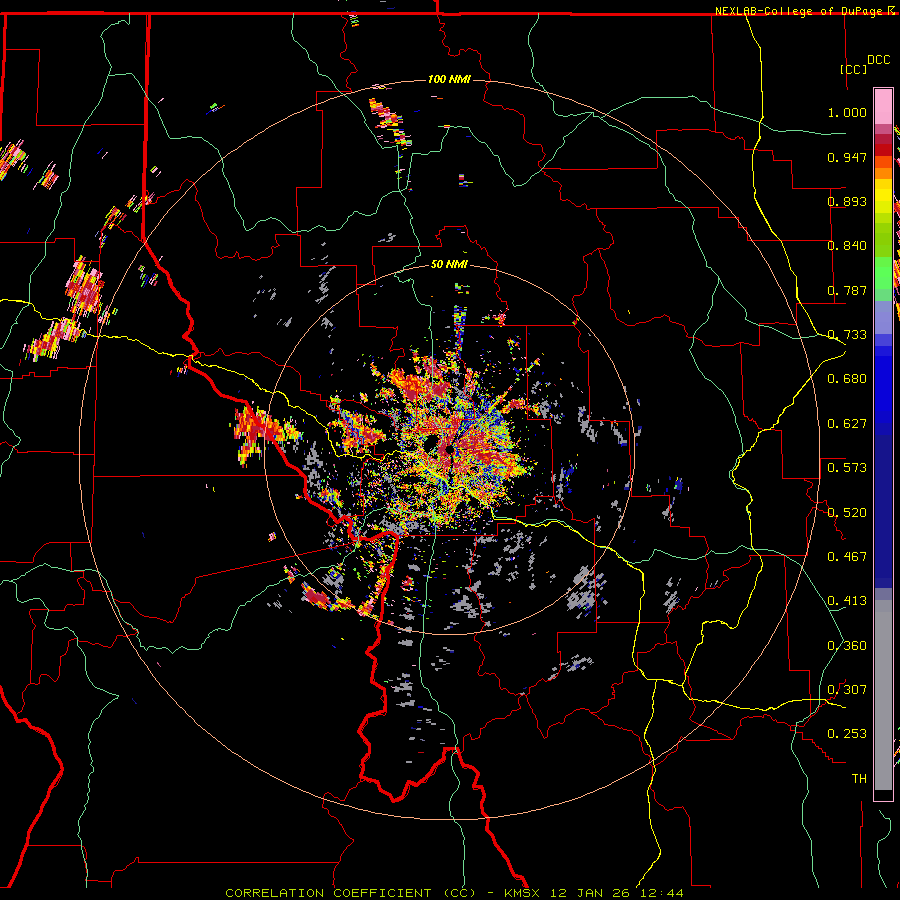
Task: Pick the bright green segment of the color bar
Action: [x=883, y=273]
